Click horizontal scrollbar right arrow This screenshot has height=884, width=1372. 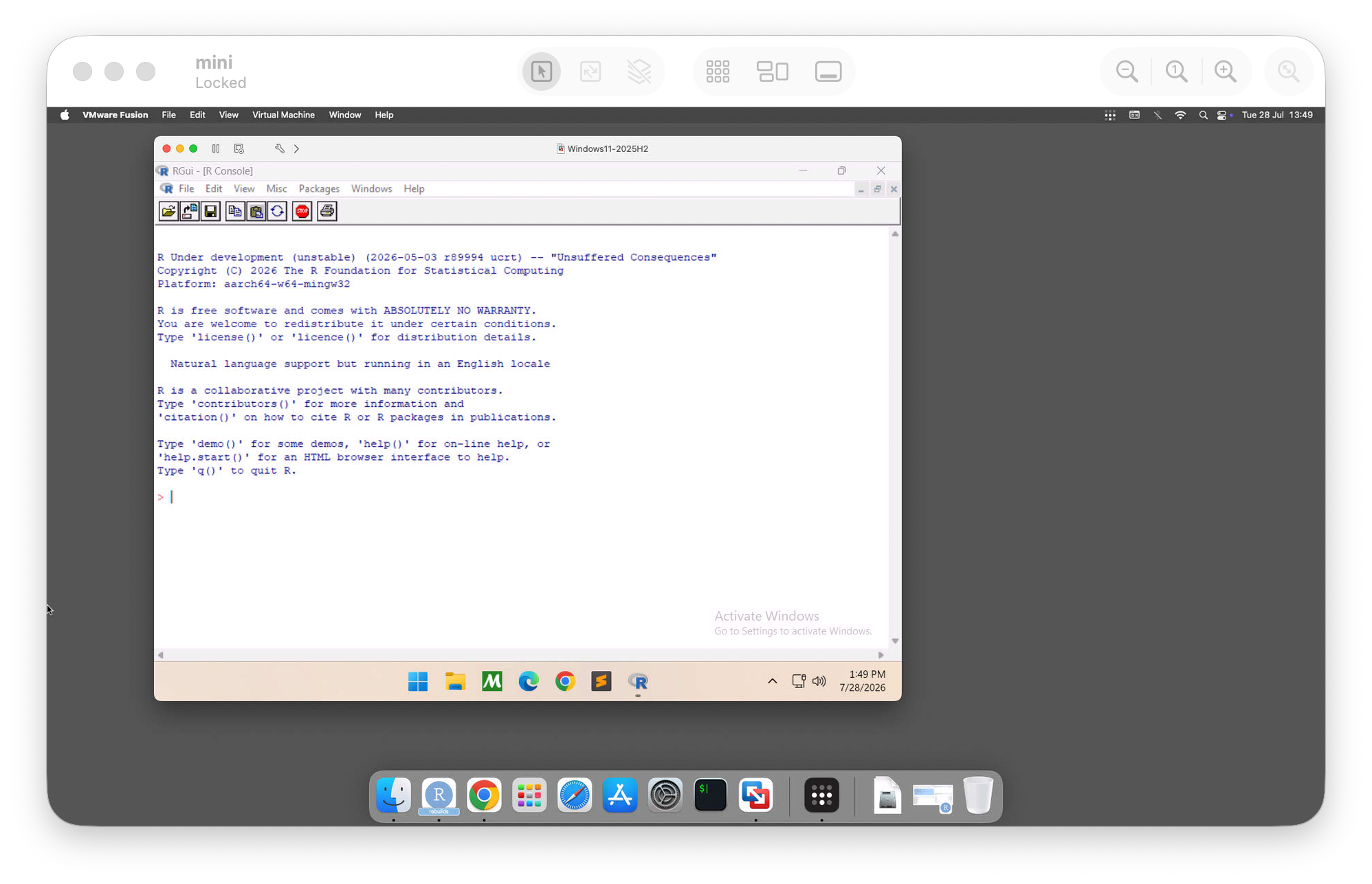[881, 655]
